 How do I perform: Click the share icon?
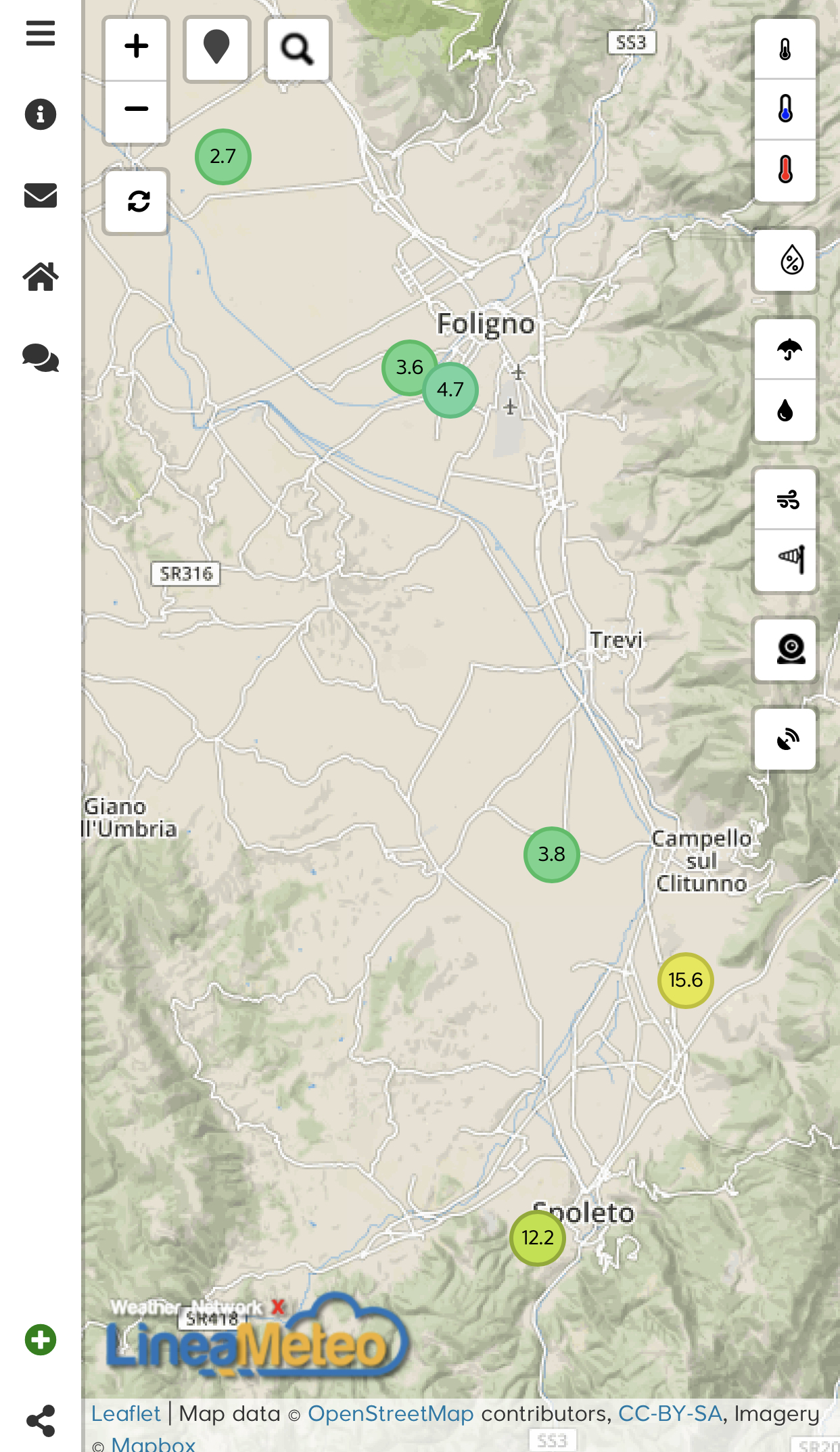tap(41, 1421)
